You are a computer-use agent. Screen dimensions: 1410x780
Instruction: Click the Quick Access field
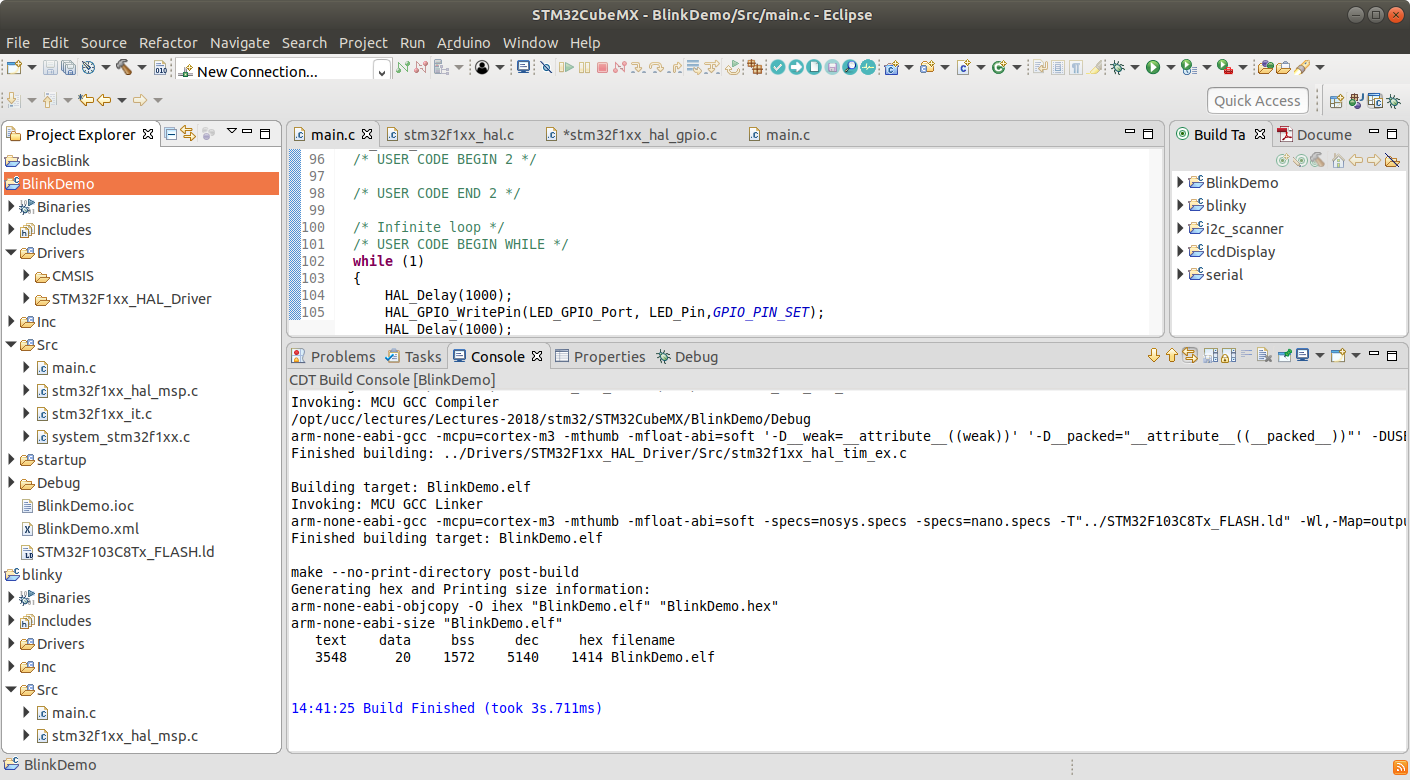1257,100
